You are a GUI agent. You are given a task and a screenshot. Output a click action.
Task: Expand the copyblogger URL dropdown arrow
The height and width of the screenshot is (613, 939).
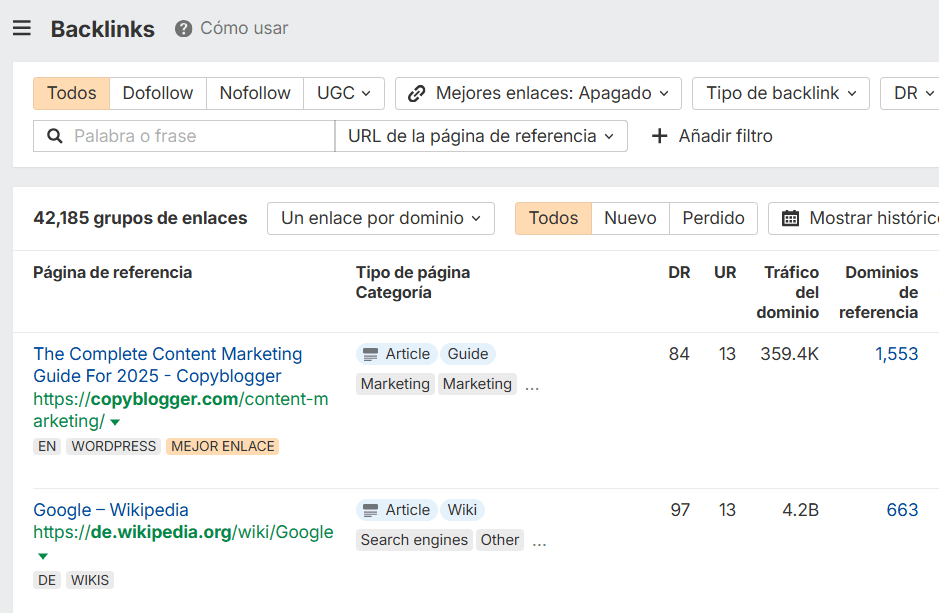[116, 423]
